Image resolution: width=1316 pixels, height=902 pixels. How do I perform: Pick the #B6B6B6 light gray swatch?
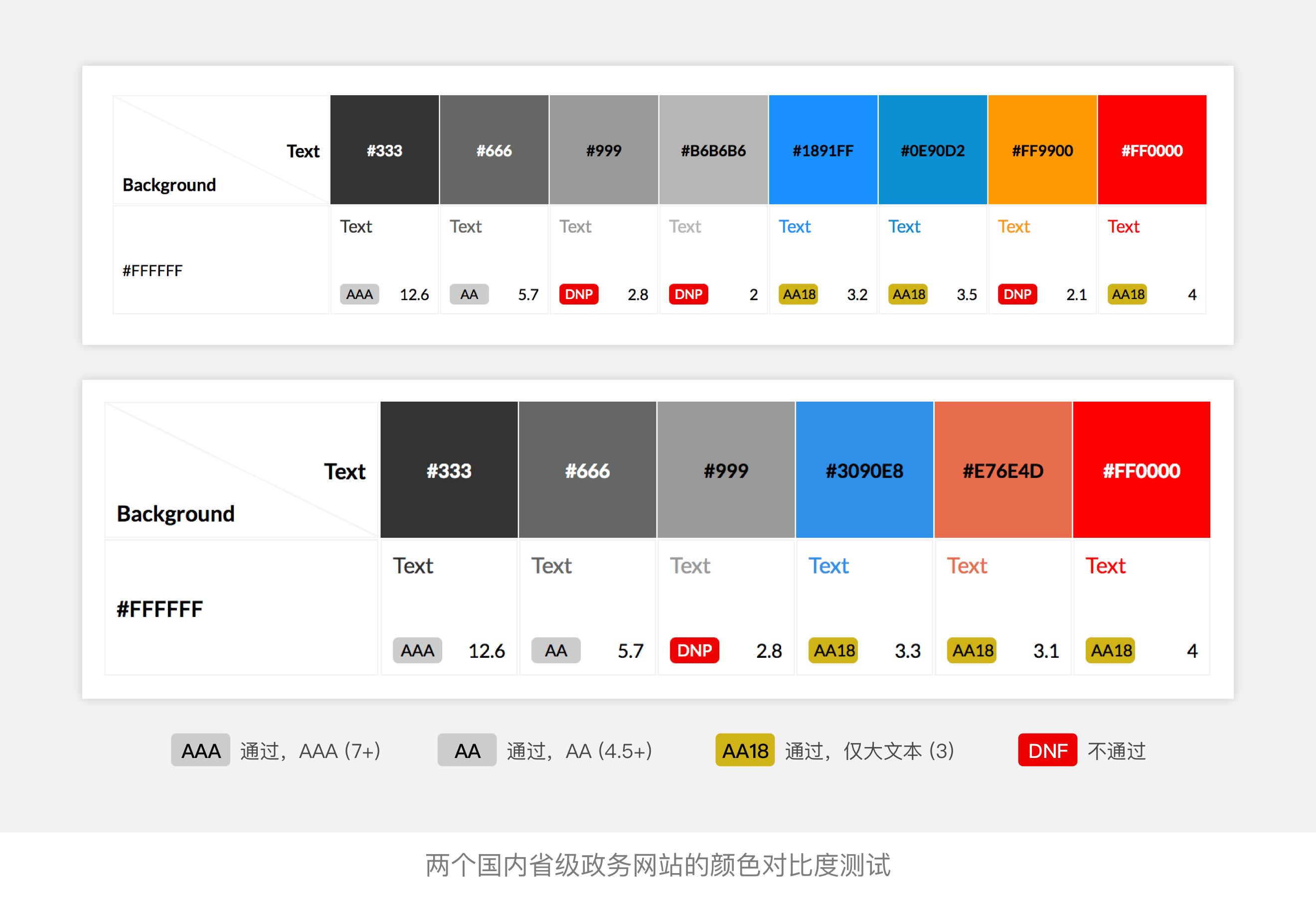(x=713, y=150)
